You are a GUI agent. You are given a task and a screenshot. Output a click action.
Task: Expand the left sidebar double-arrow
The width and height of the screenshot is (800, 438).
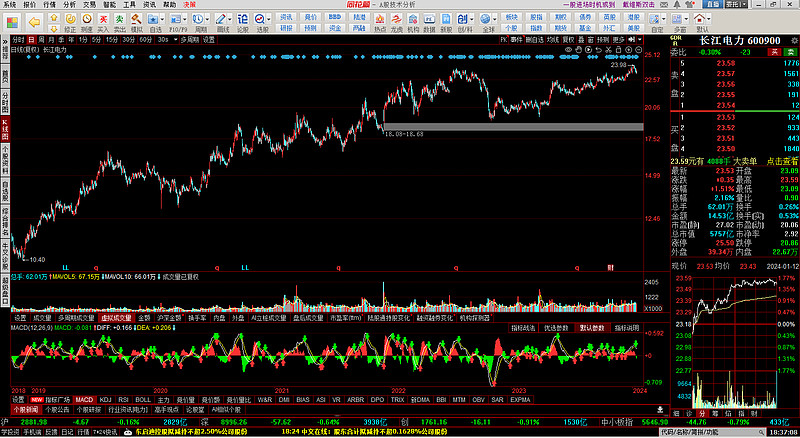[5, 41]
